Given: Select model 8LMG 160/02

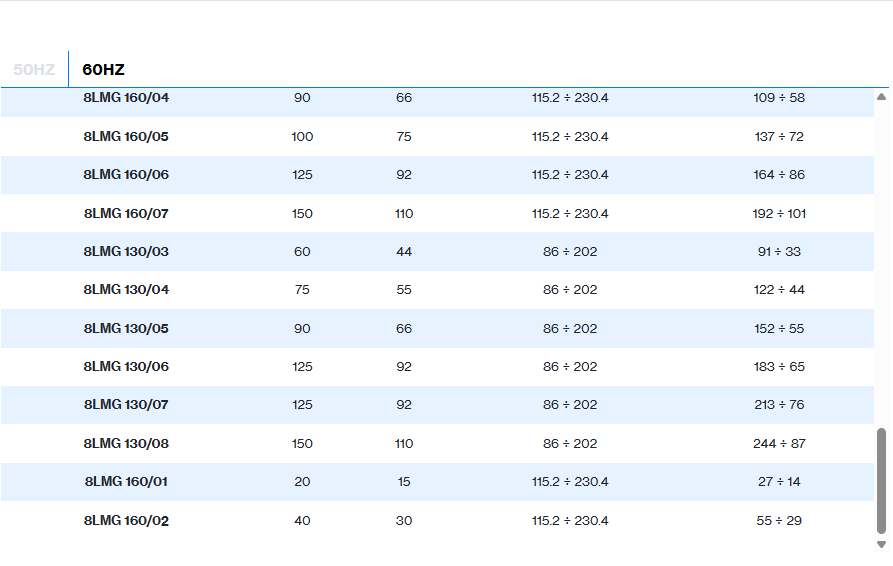Looking at the screenshot, I should pyautogui.click(x=126, y=520).
